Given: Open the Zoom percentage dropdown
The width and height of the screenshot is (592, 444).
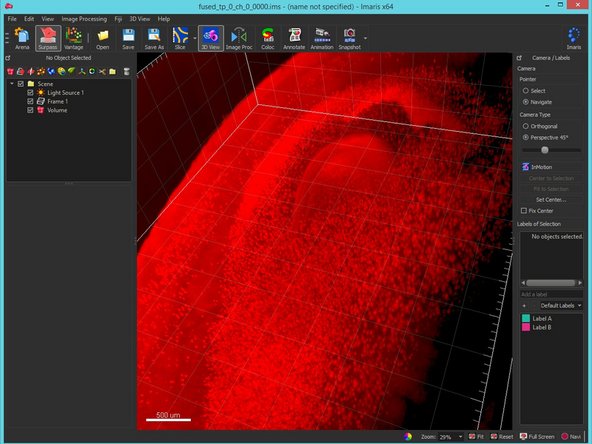Looking at the screenshot, I should 460,437.
